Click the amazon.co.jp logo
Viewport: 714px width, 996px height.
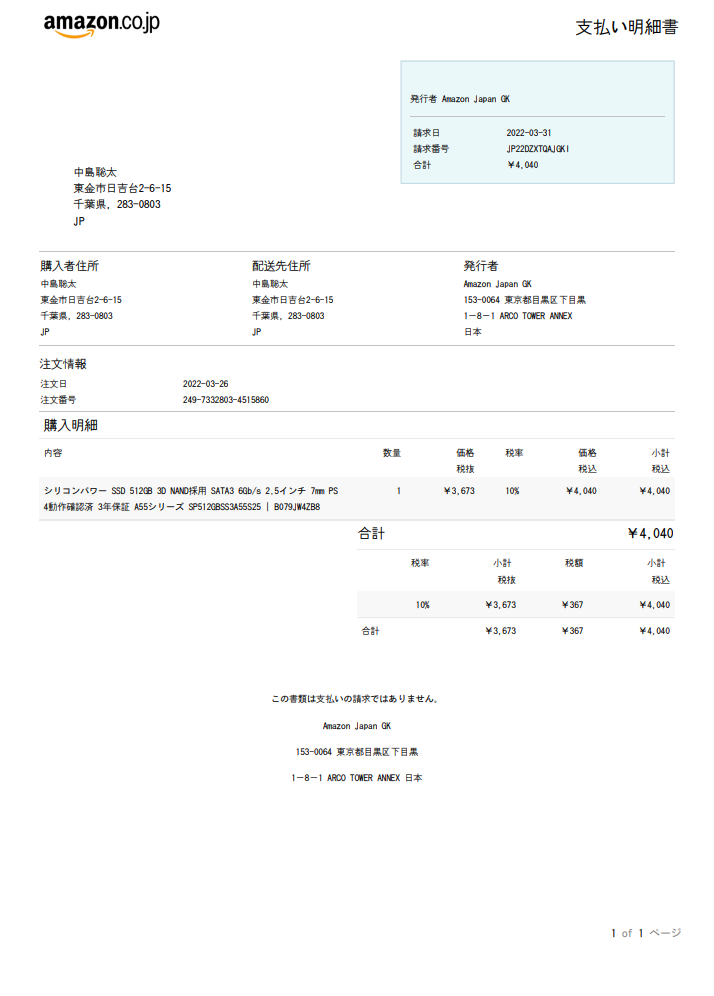101,26
